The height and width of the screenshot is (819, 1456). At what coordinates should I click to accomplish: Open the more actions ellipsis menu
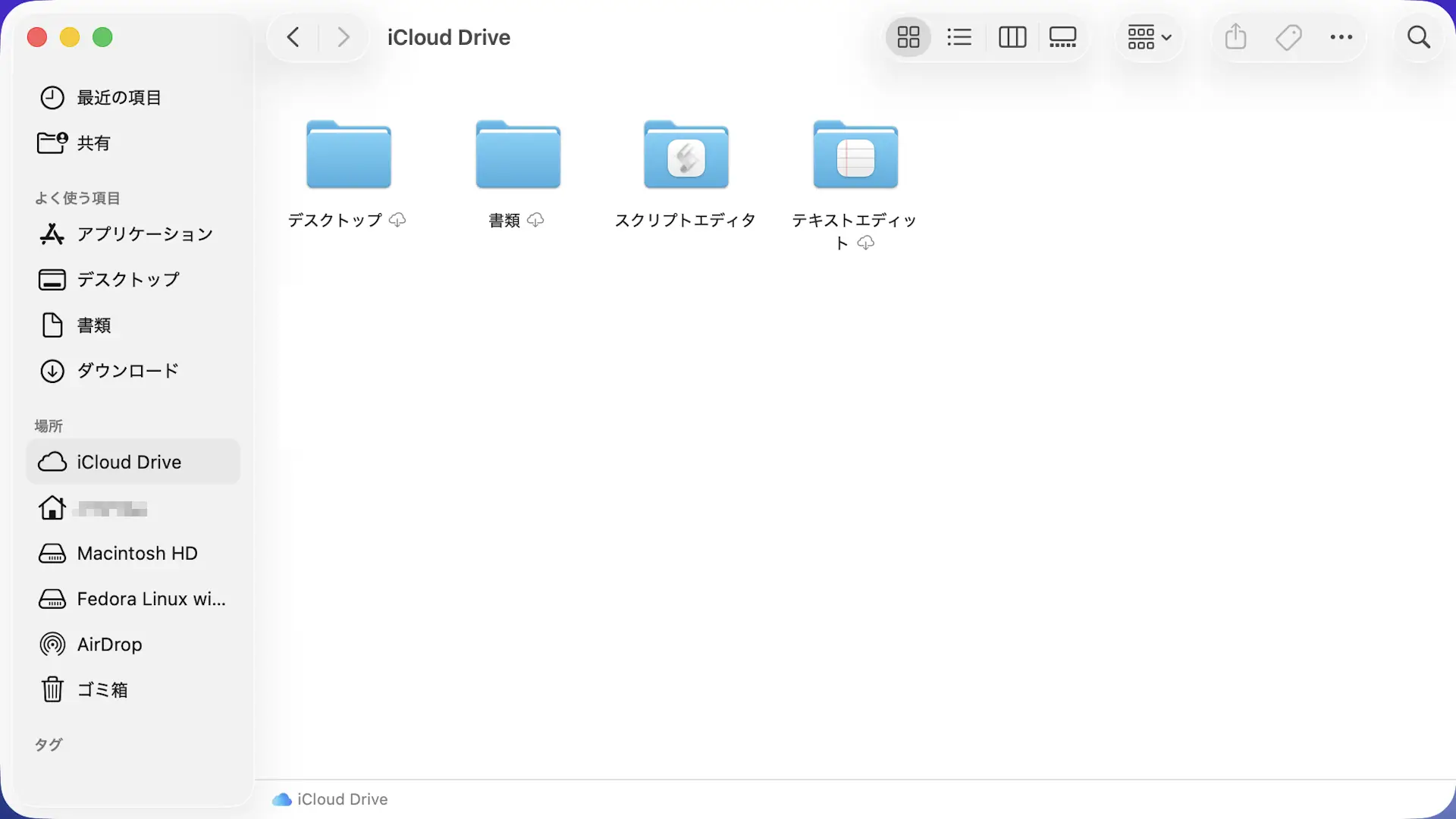click(x=1341, y=37)
